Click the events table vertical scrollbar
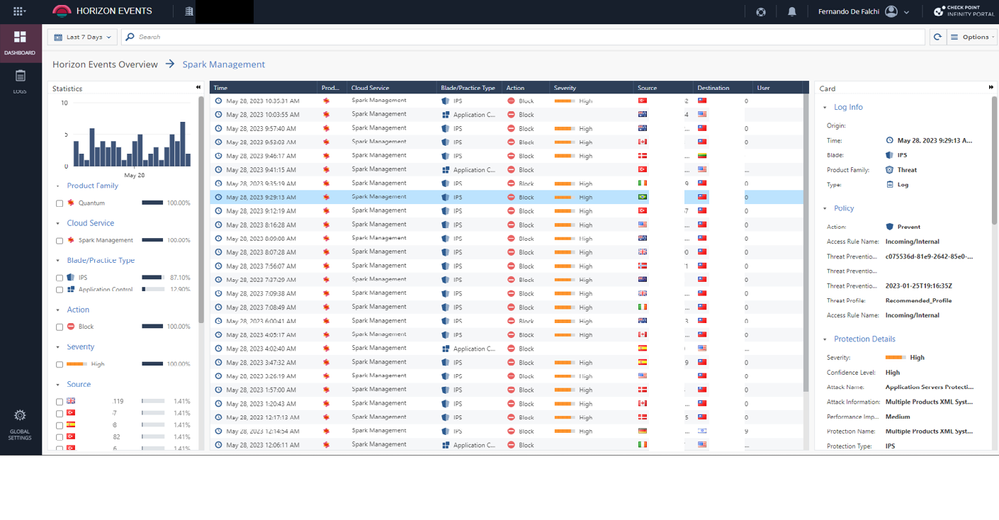Screen dimensions: 999x520 pos(805,242)
